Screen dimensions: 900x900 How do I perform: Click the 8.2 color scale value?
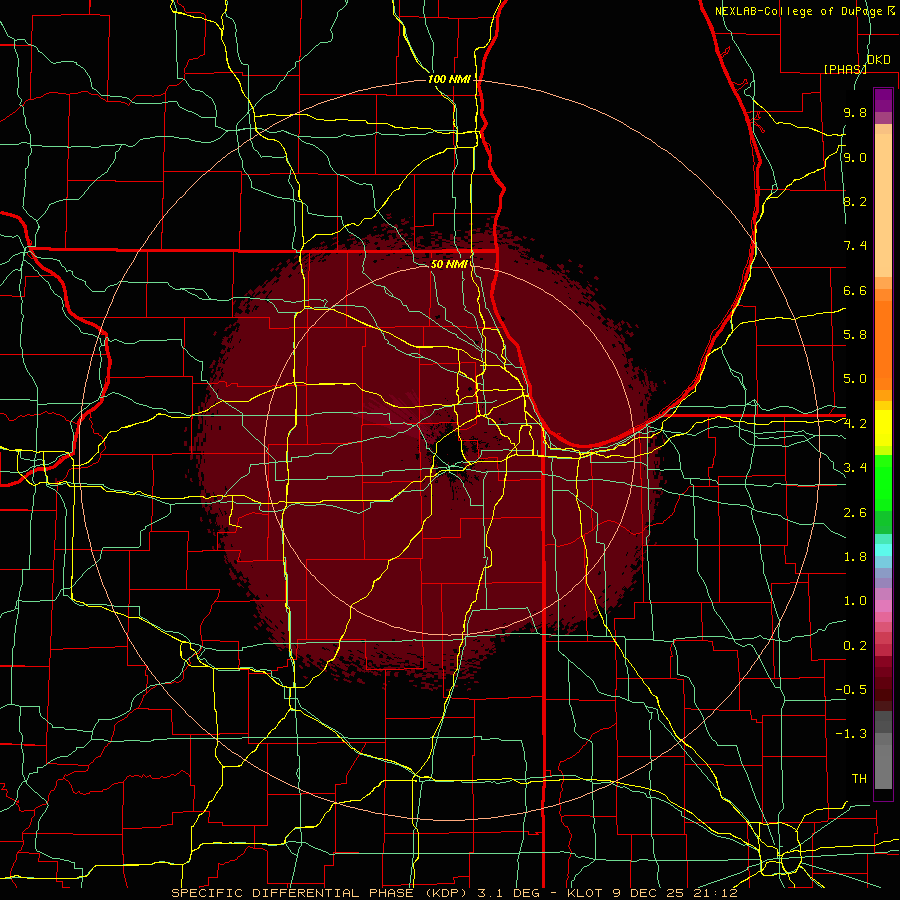(x=855, y=201)
